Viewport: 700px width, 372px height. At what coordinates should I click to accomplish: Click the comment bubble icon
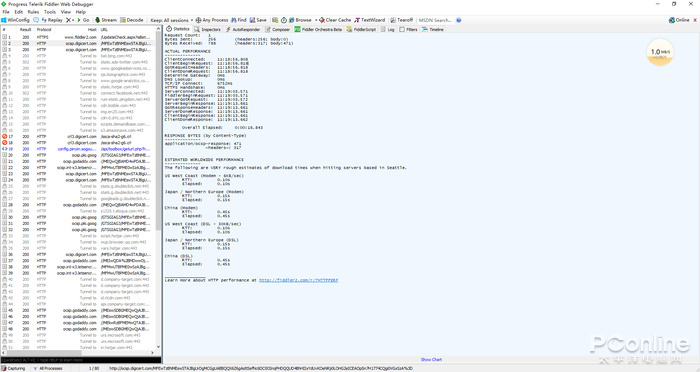point(36,20)
